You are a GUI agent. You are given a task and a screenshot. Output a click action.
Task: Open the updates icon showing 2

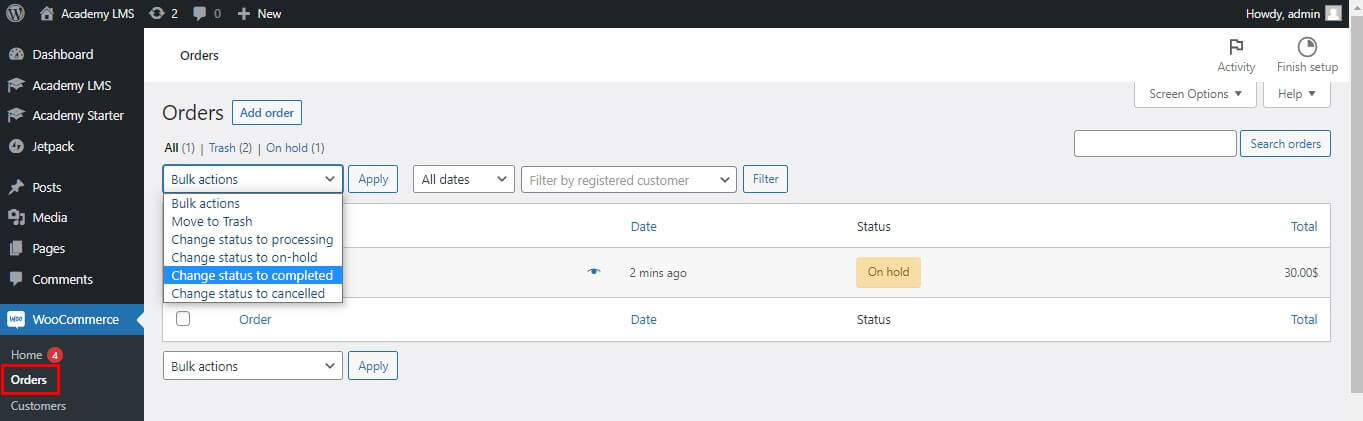(x=156, y=13)
